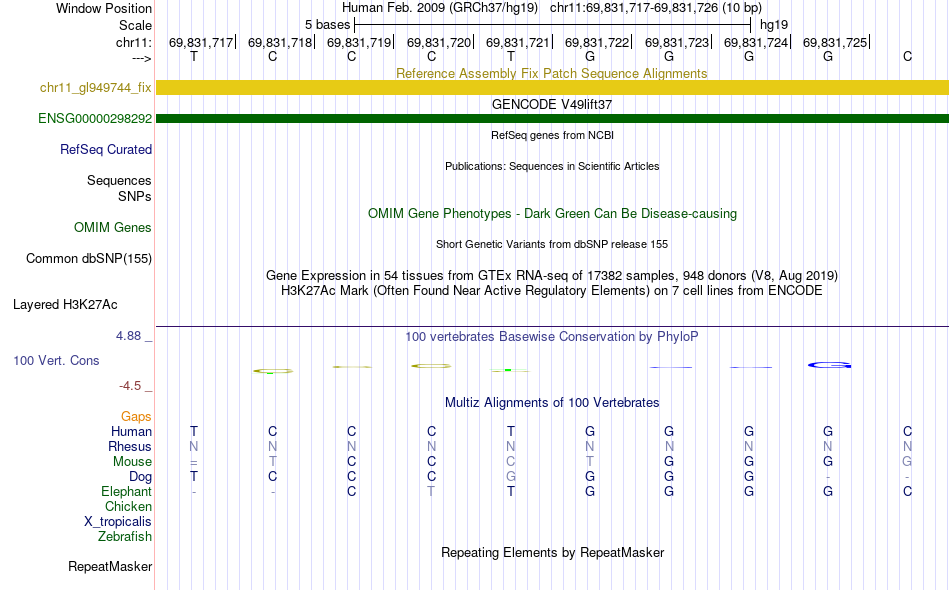Click the Human species row label
This screenshot has height=590, width=950.
pyautogui.click(x=131, y=432)
